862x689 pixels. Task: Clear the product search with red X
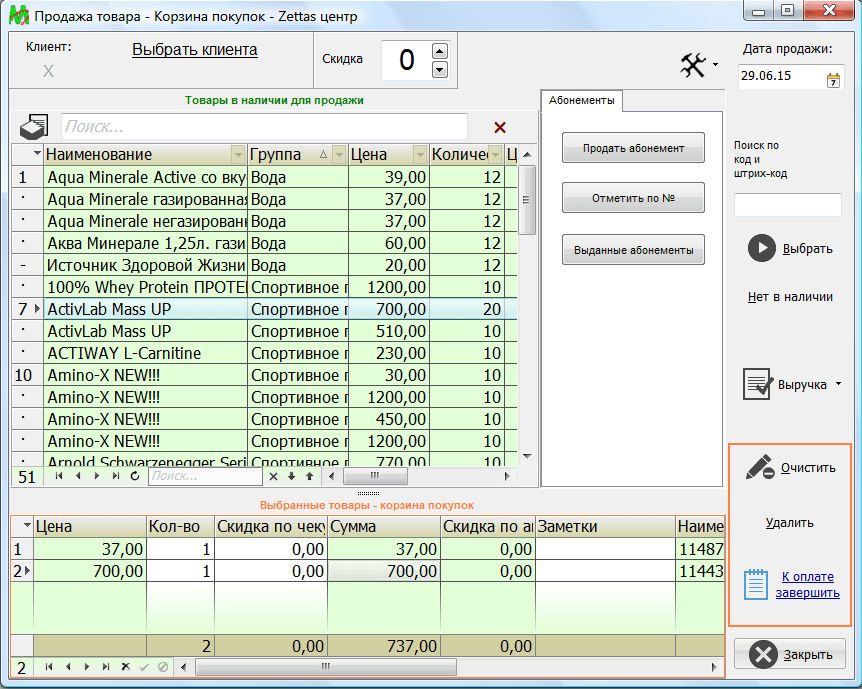tap(500, 127)
